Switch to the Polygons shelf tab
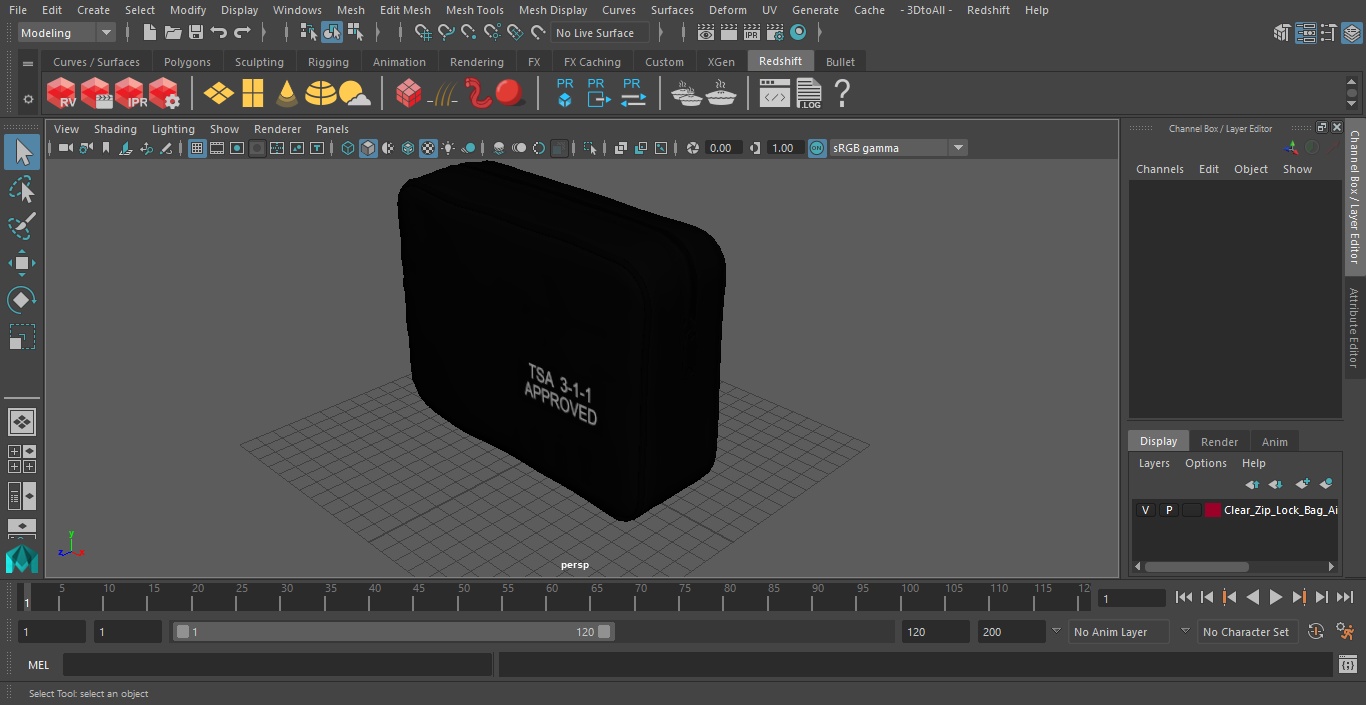Screen dimensions: 1366x705 click(x=187, y=62)
